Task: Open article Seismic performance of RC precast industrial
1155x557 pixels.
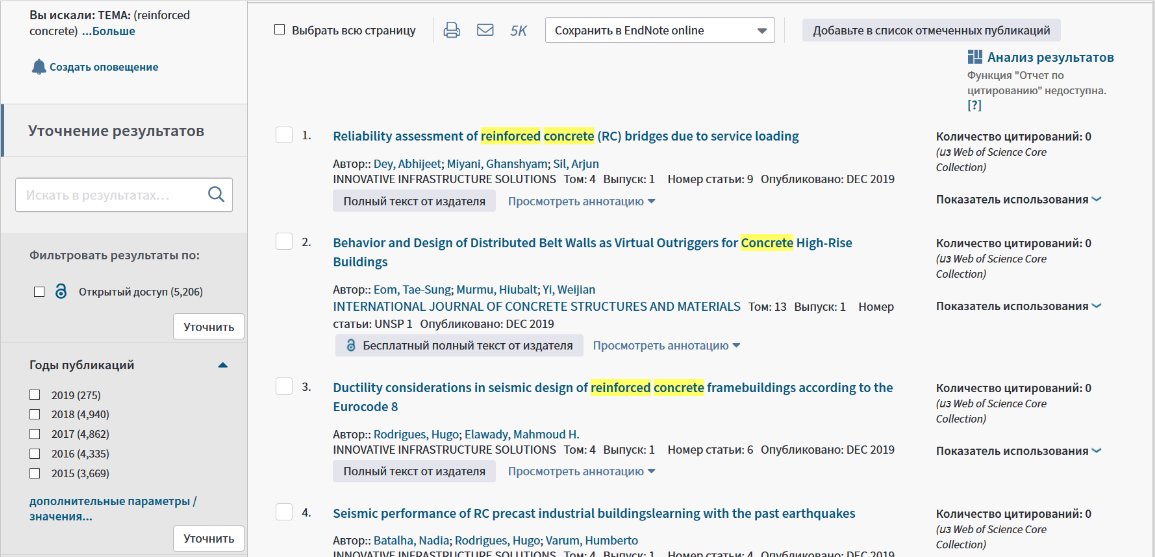Action: click(x=594, y=513)
